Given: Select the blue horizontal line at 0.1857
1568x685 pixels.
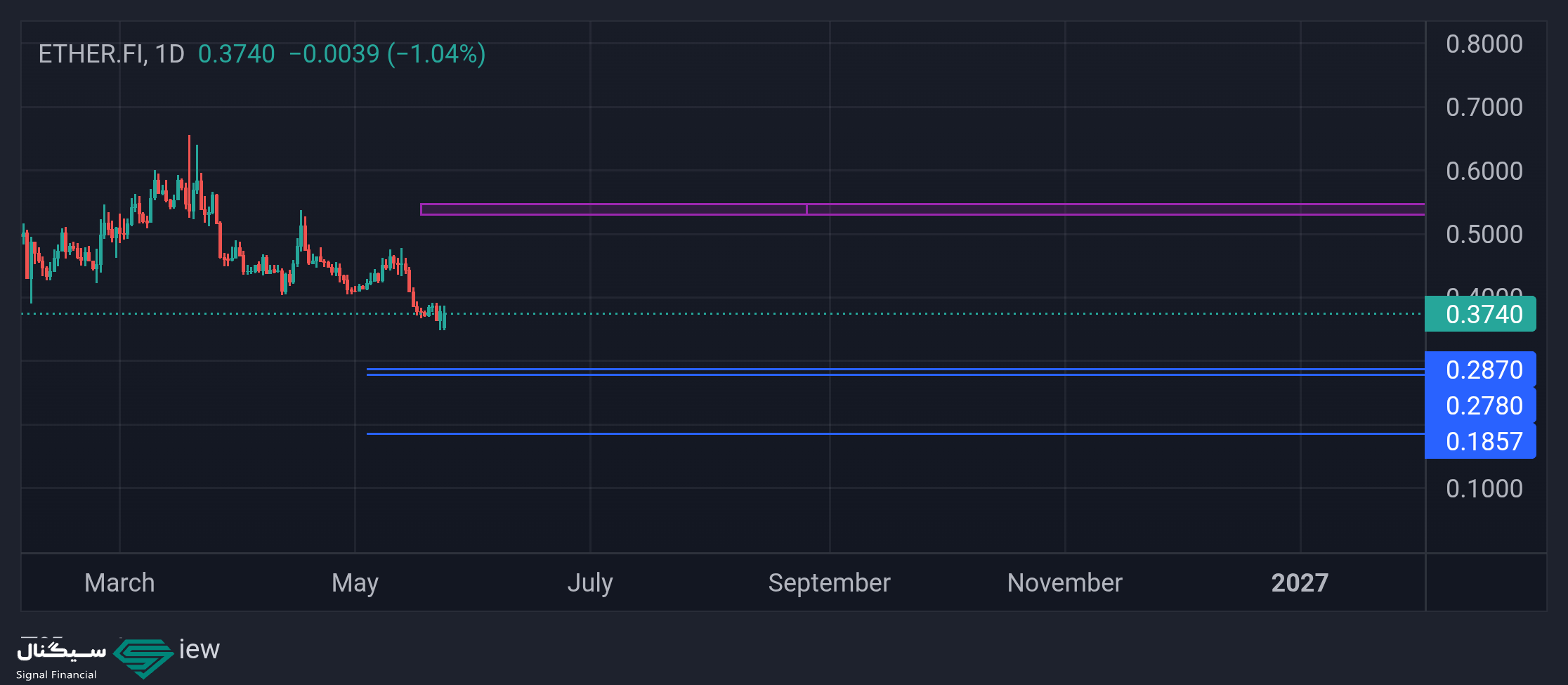Looking at the screenshot, I should tap(896, 434).
